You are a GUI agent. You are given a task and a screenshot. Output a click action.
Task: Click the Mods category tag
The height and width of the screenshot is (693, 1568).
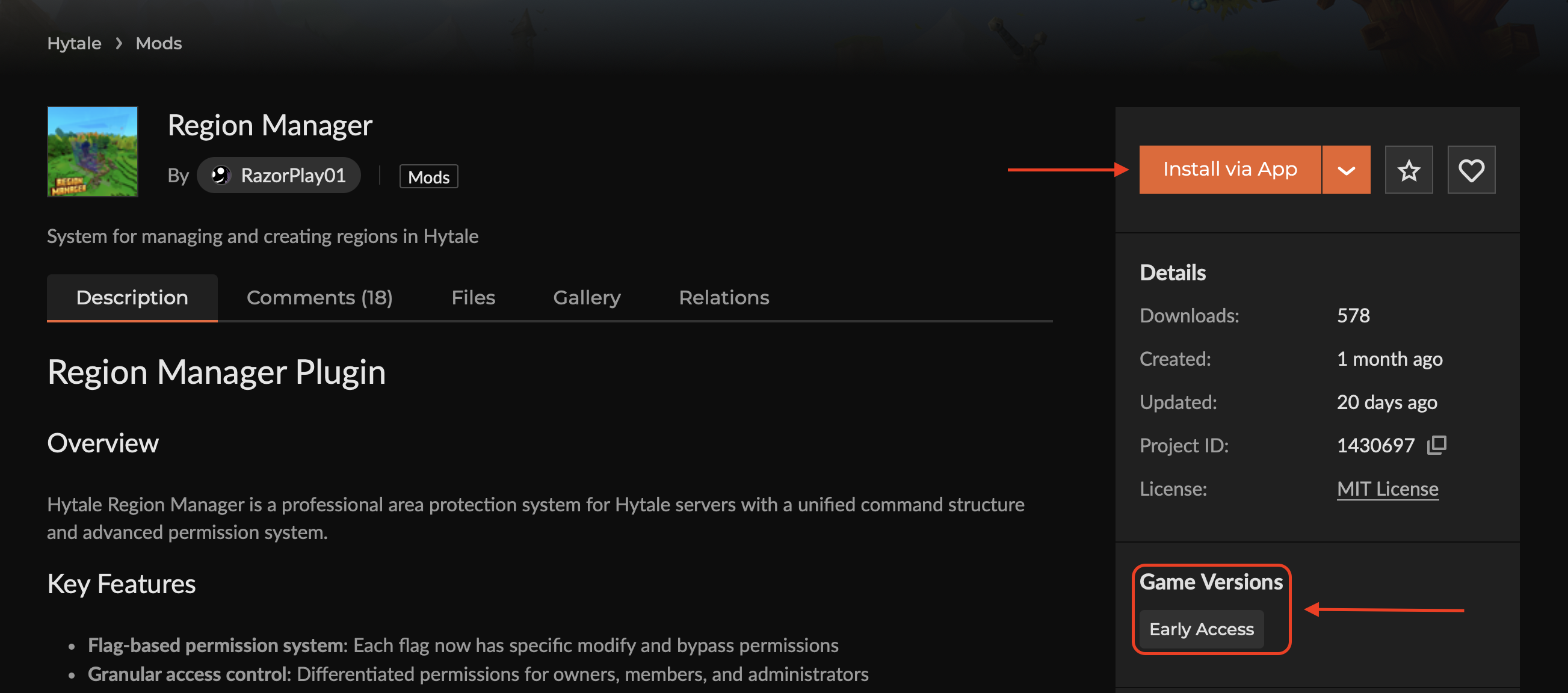click(428, 177)
